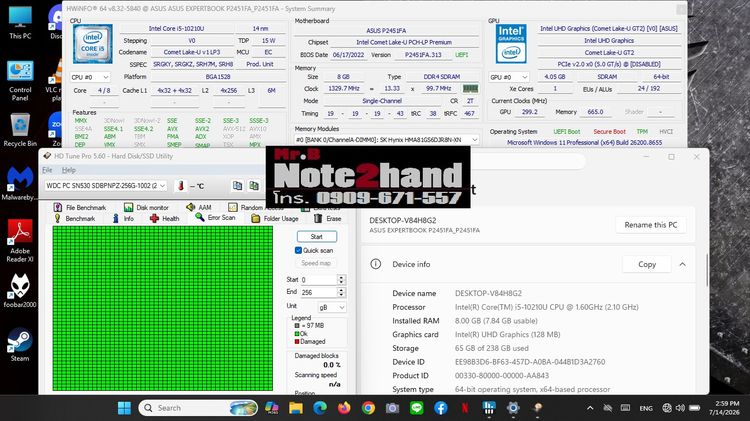750x421 pixels.
Task: Open Netflix from the taskbar
Action: [x=464, y=408]
